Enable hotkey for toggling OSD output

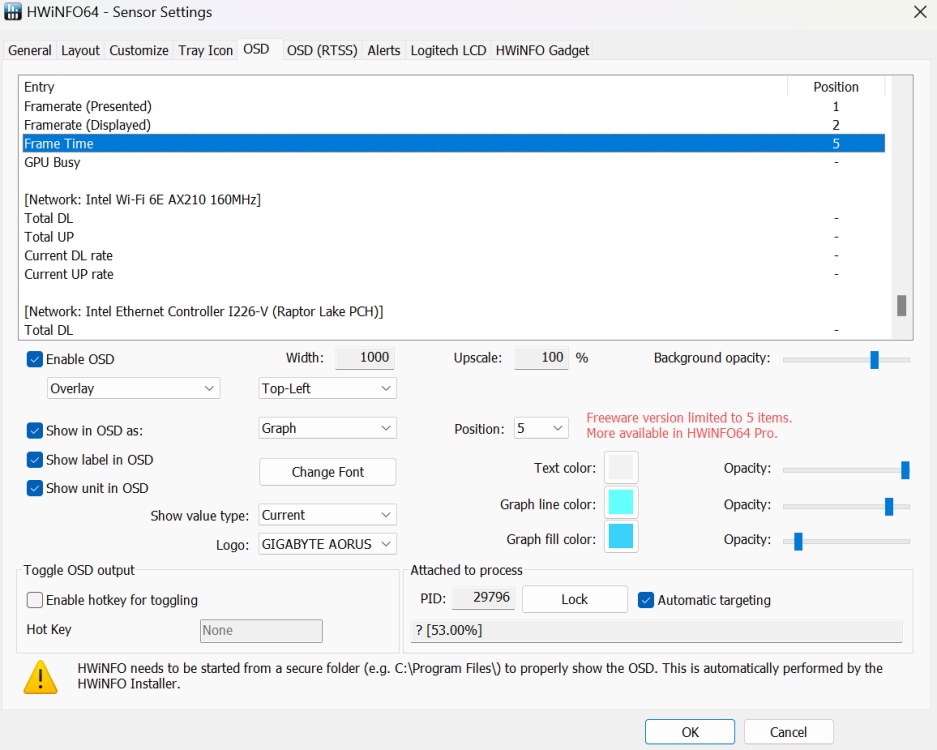click(35, 601)
